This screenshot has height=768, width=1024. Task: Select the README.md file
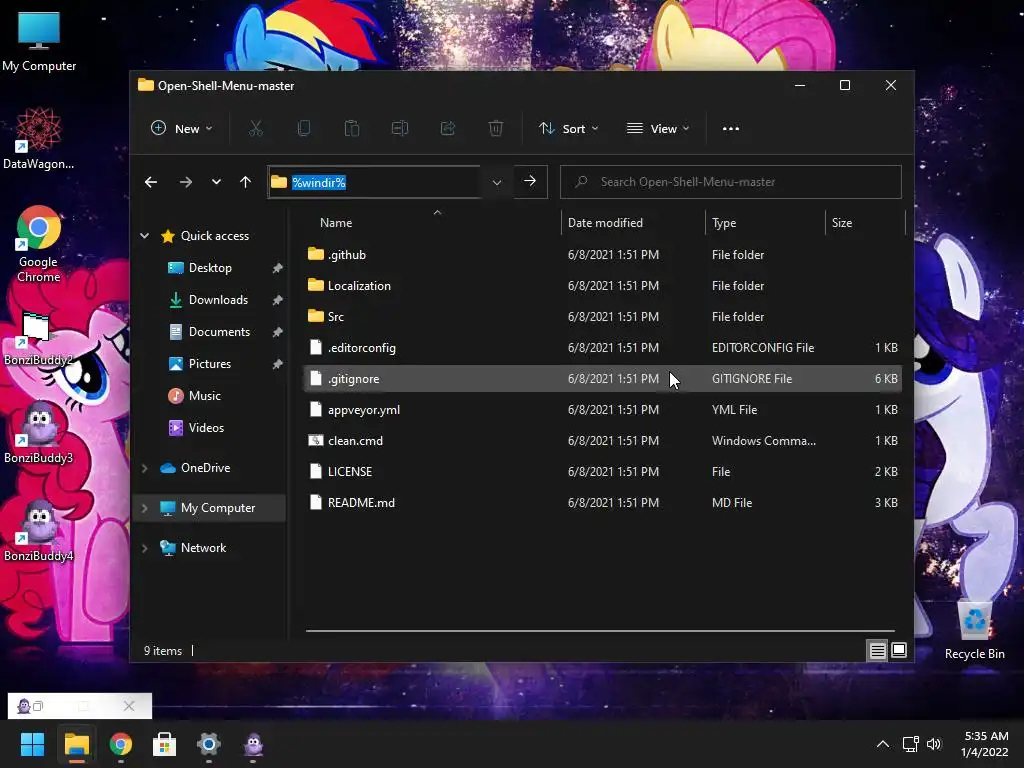click(603, 503)
